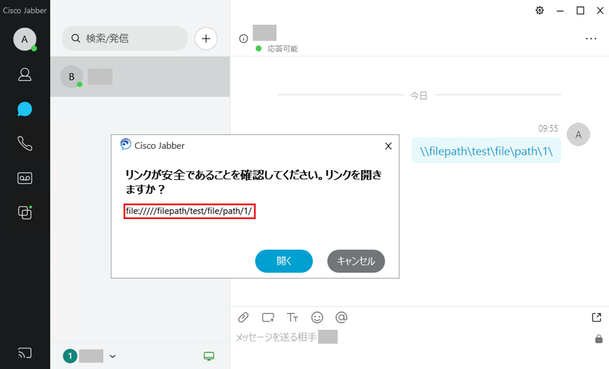The image size is (609, 369).
Task: Click the green computer device icon
Action: click(209, 356)
